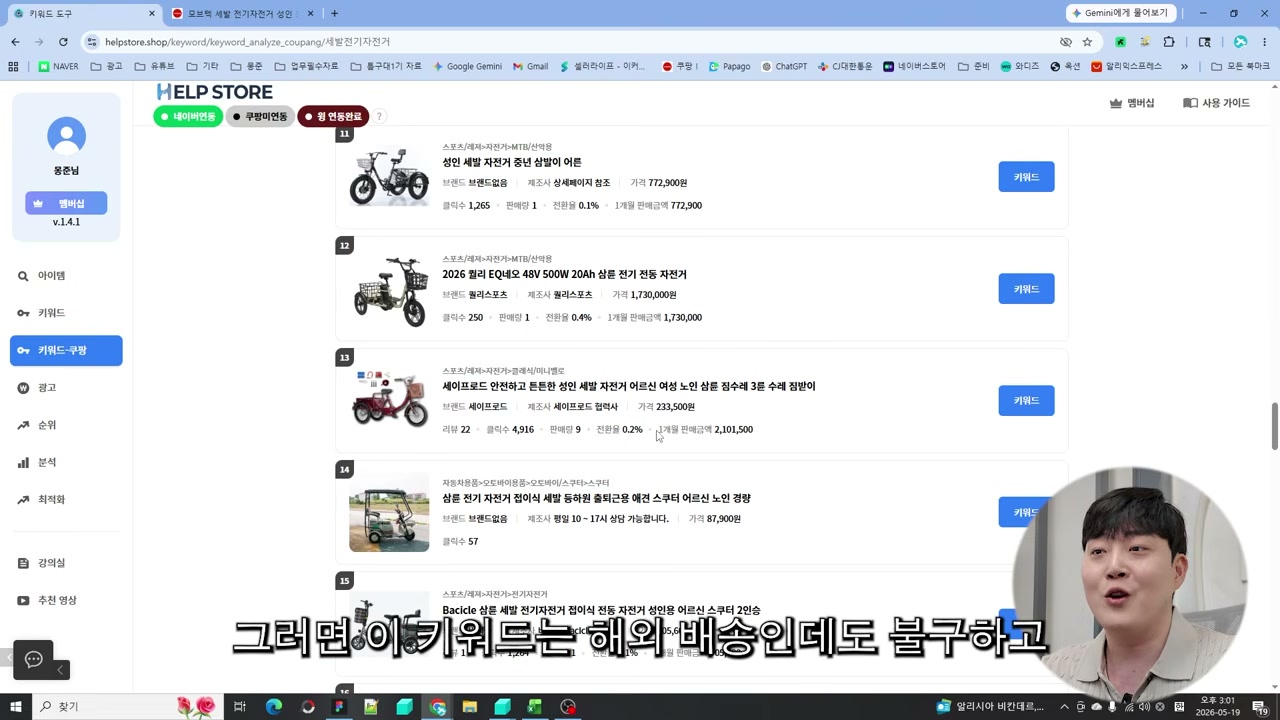Click the help question mark icon
Viewport: 1280px width, 720px height.
coord(379,116)
